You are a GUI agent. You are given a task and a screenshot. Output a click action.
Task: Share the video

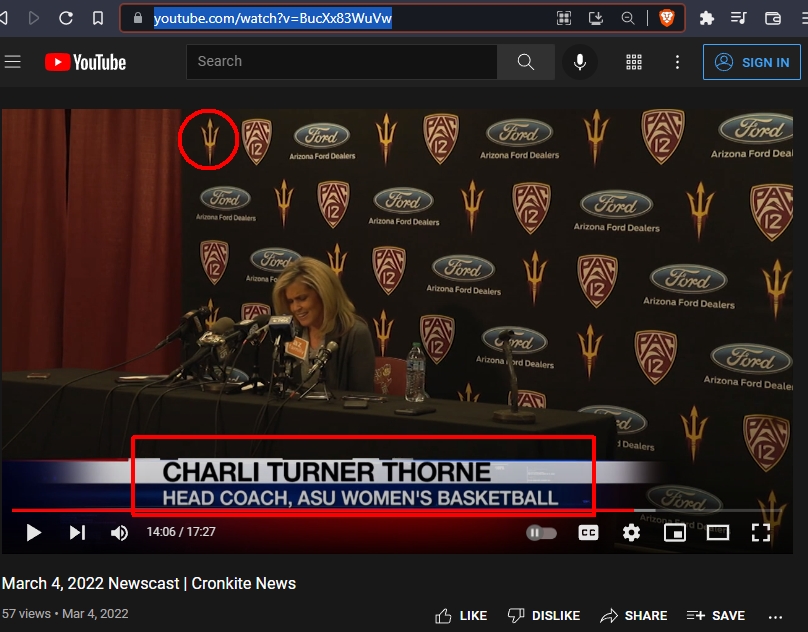(633, 616)
